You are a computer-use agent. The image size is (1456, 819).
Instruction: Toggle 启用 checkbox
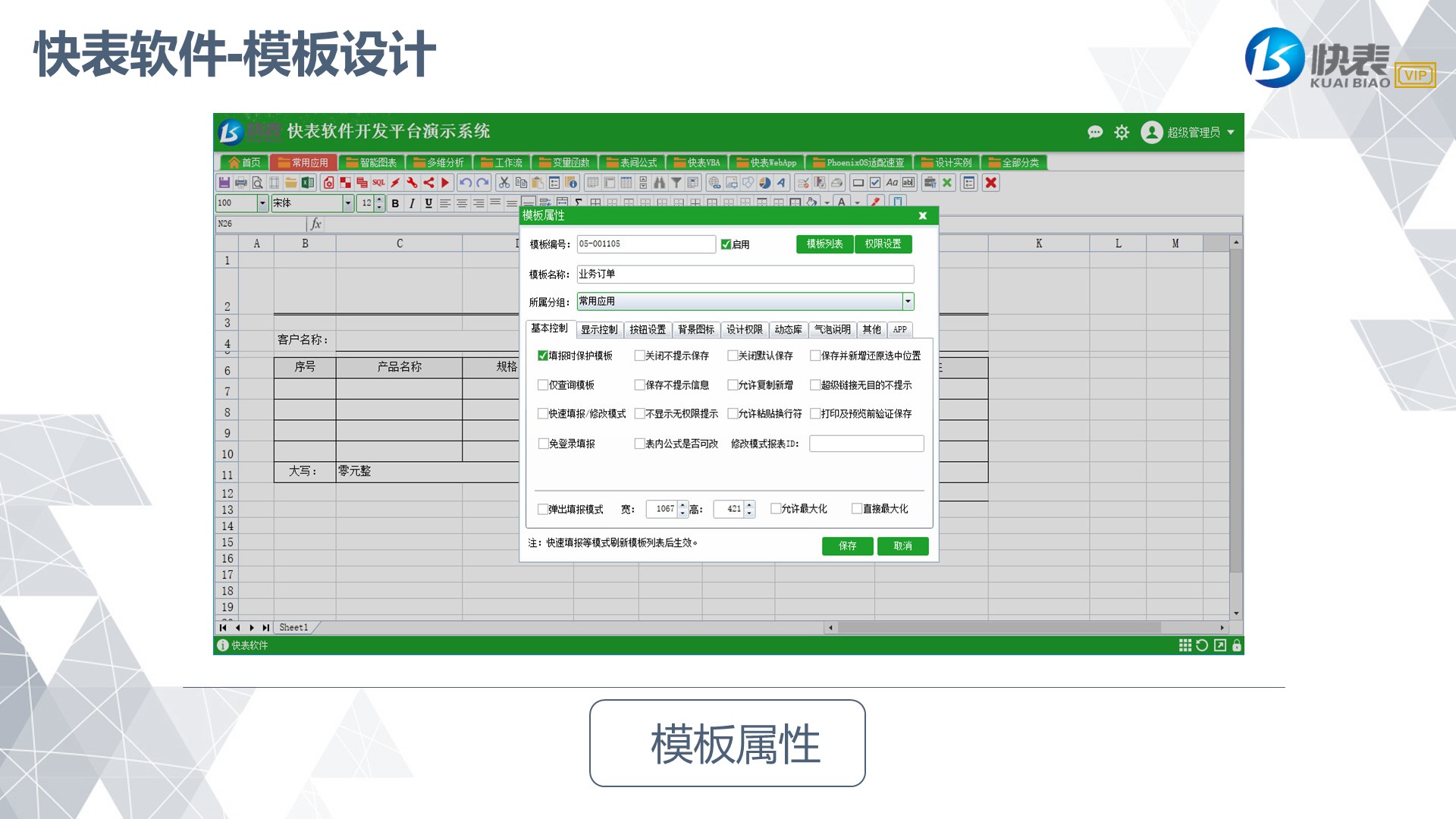point(726,244)
